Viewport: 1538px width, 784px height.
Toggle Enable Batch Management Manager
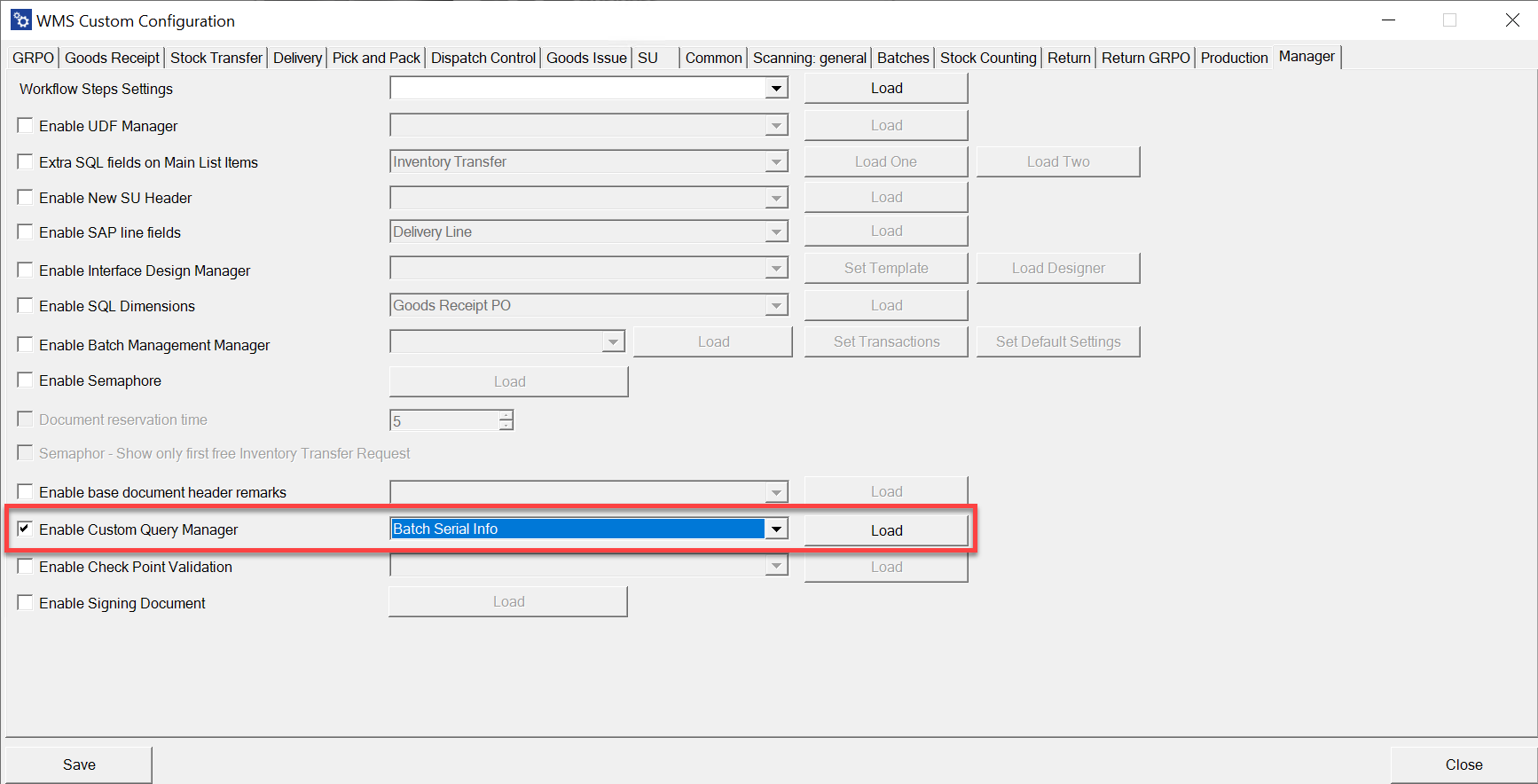(25, 345)
